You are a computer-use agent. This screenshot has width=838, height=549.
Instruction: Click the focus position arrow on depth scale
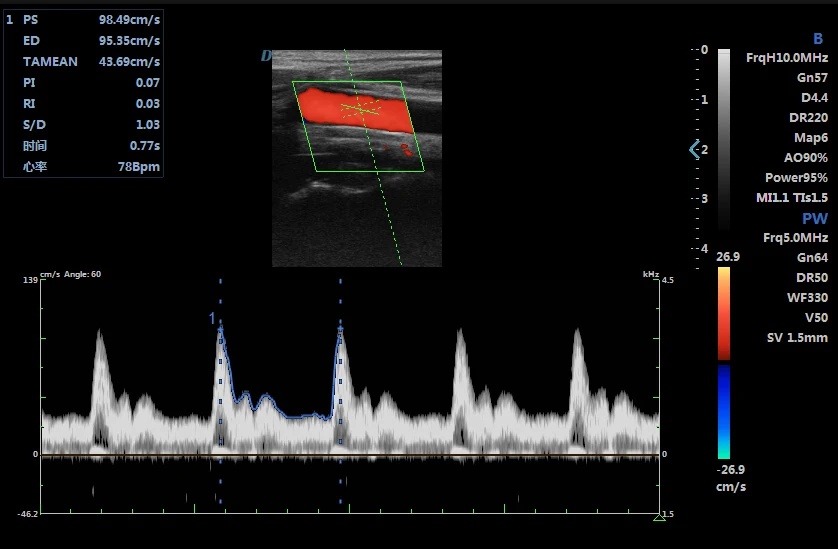point(694,149)
